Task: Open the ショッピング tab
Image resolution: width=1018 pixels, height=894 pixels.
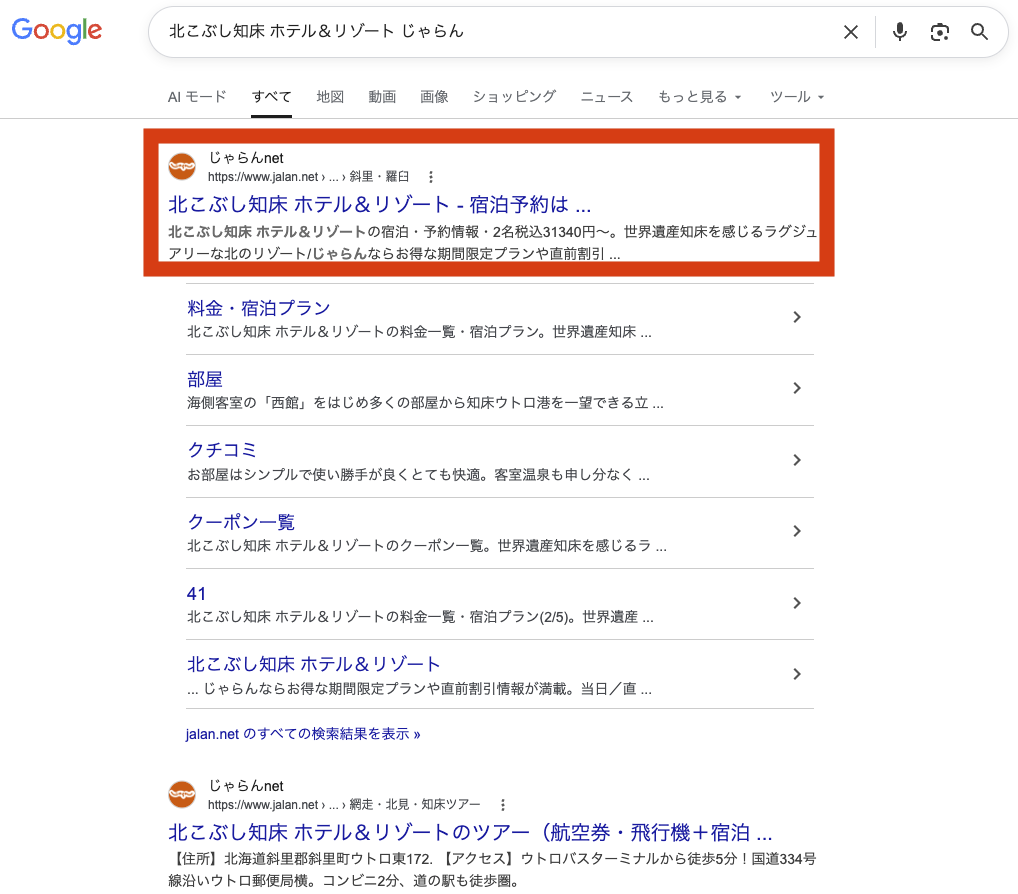Action: (x=514, y=97)
